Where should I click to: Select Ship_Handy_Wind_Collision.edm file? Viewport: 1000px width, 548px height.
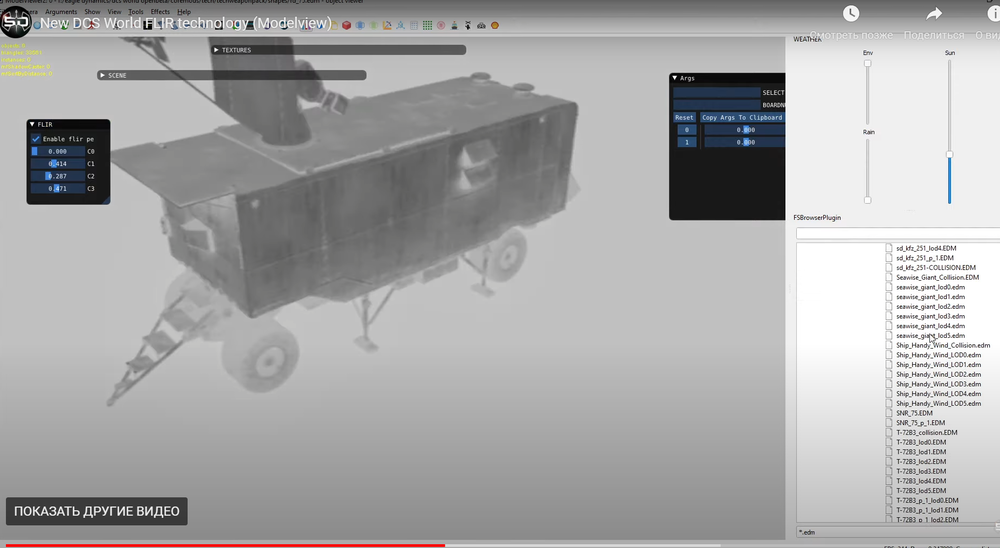coord(943,345)
